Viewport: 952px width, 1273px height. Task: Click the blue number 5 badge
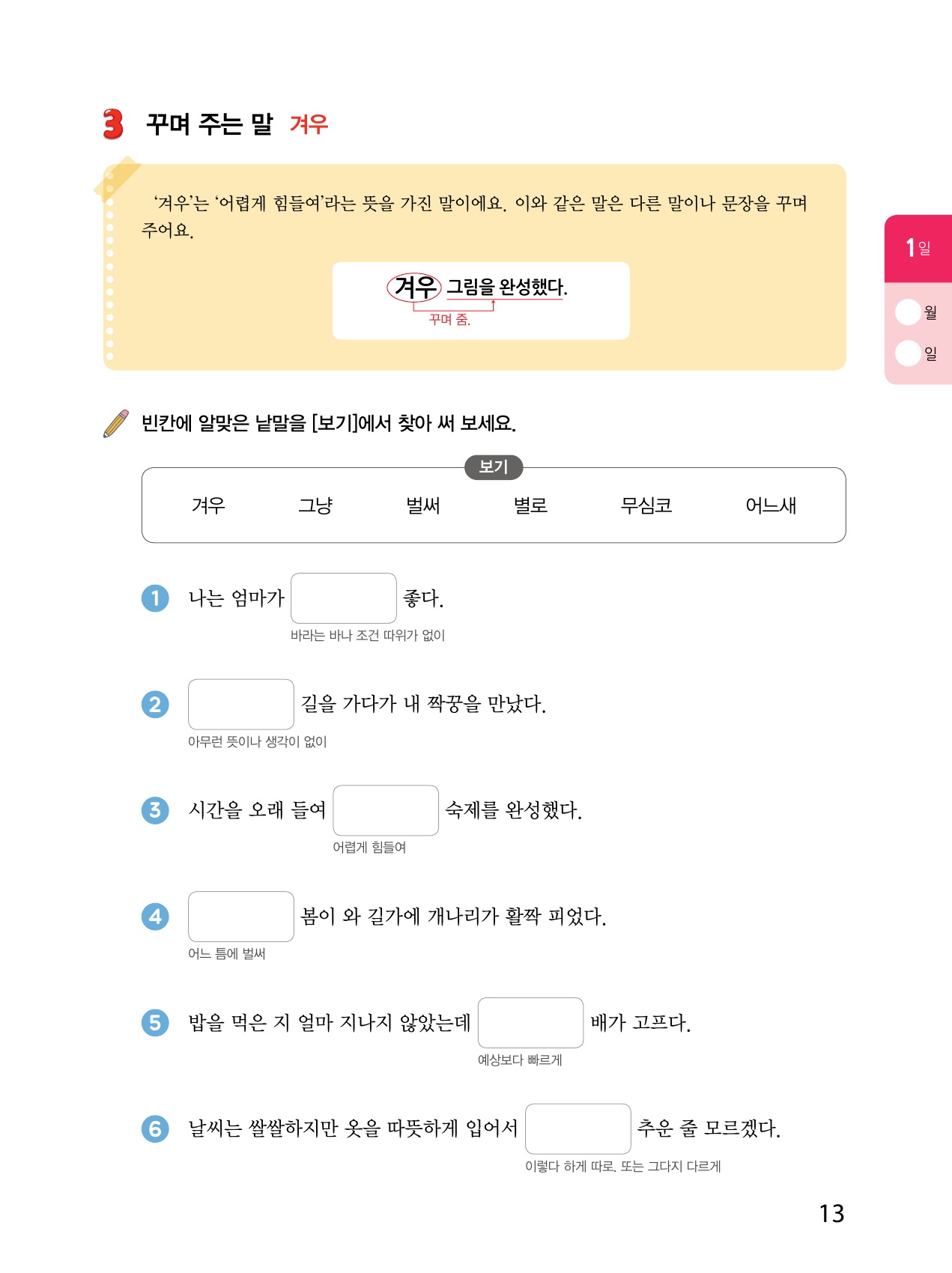point(155,1022)
